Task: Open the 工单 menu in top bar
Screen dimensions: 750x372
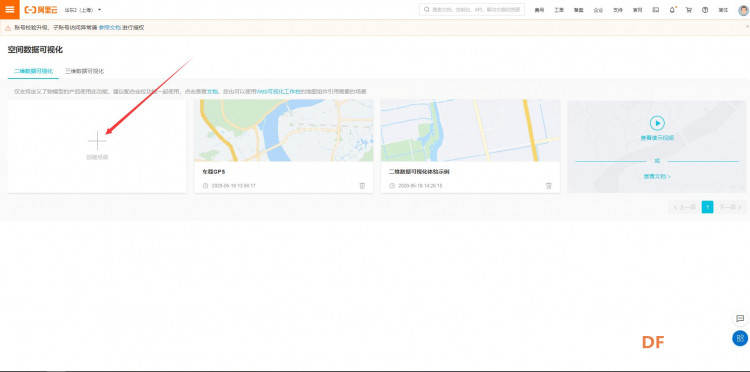Action: click(559, 10)
